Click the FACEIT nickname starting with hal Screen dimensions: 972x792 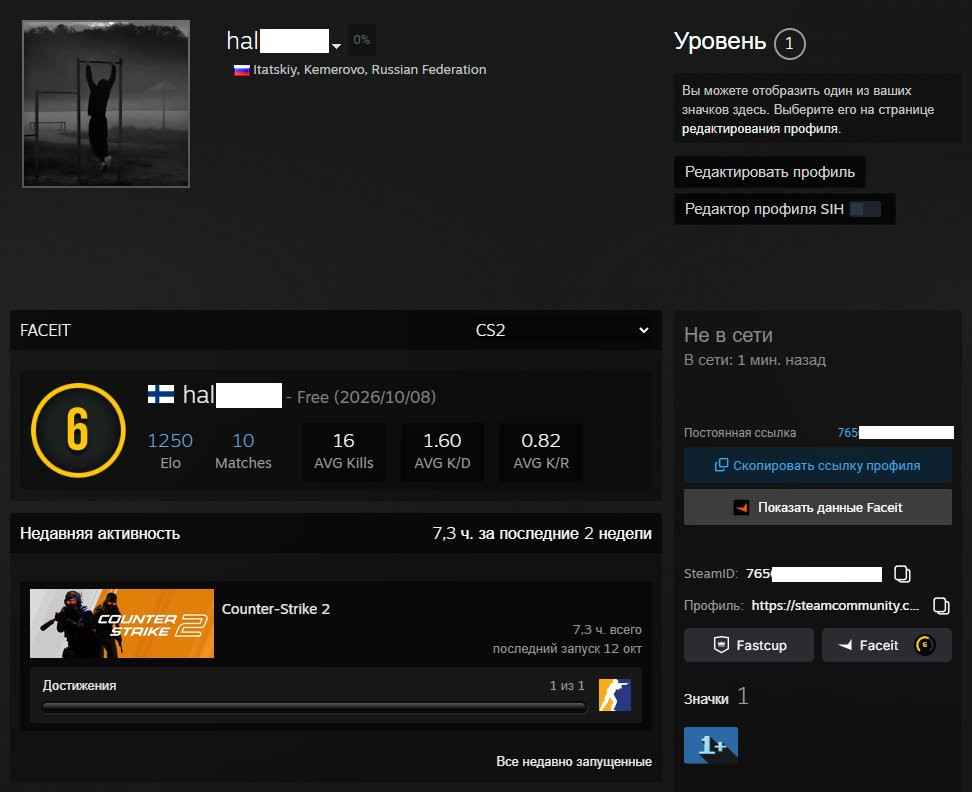[232, 395]
